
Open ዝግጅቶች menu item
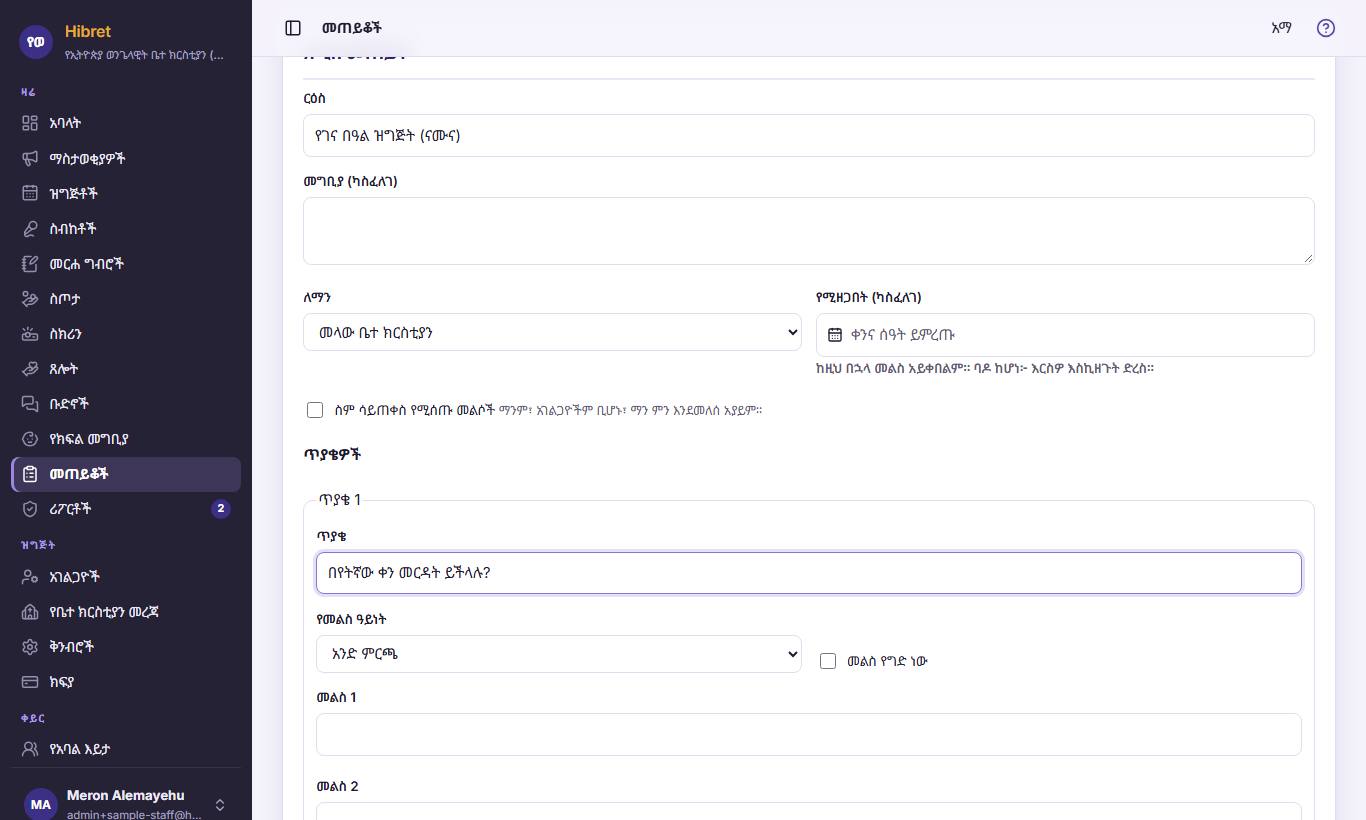coord(126,193)
